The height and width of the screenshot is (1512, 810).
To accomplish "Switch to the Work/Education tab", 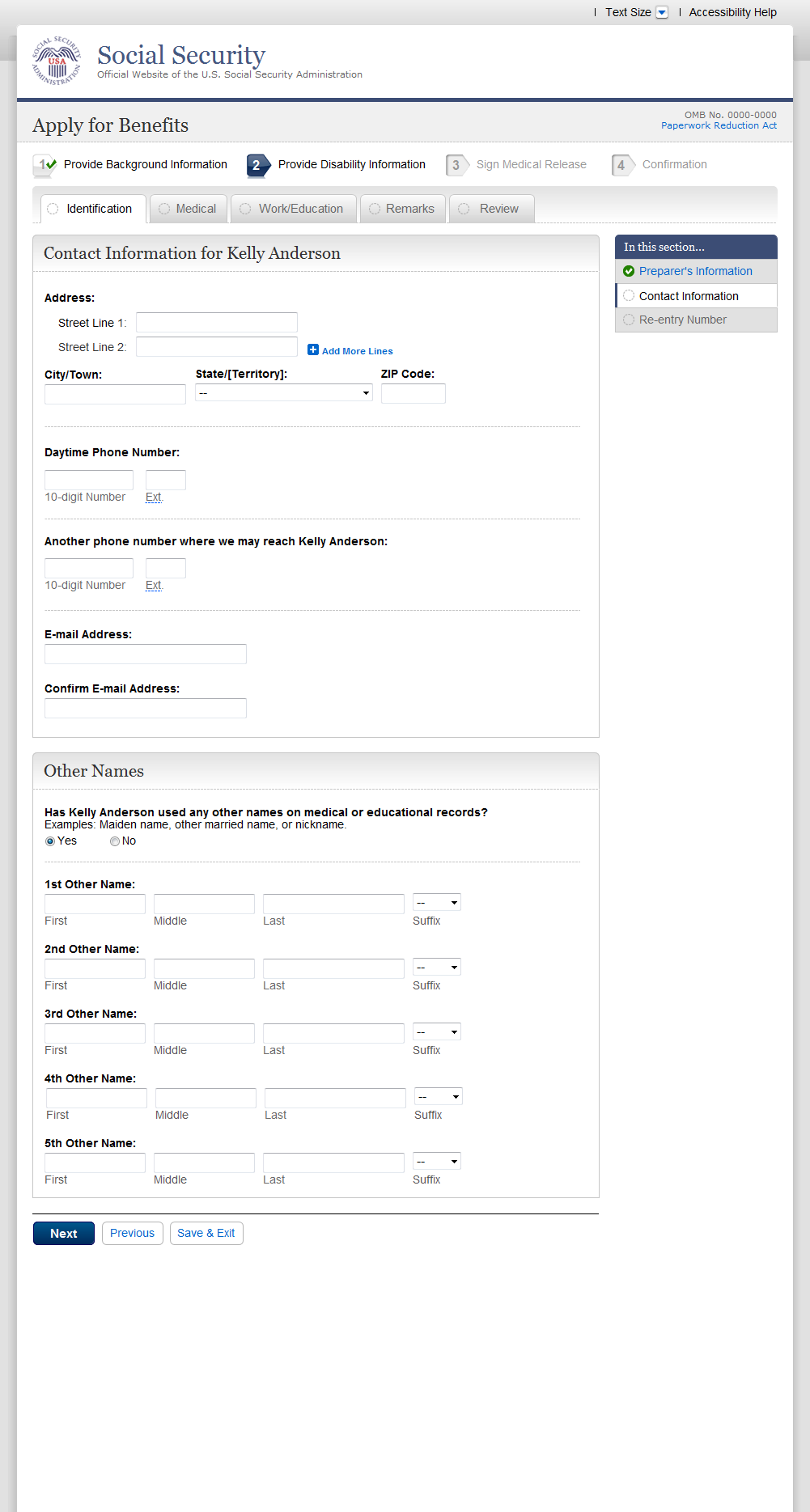I will click(293, 209).
